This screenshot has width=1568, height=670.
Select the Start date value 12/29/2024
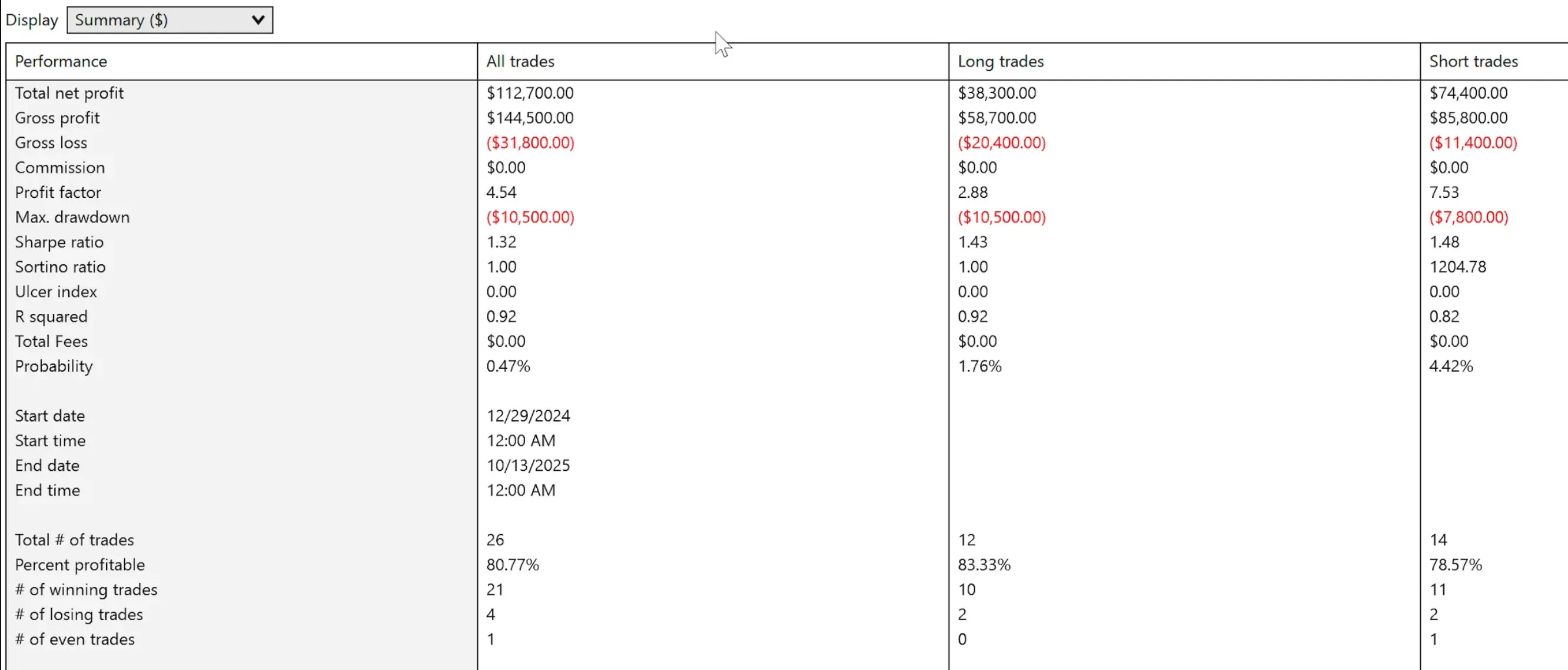529,416
